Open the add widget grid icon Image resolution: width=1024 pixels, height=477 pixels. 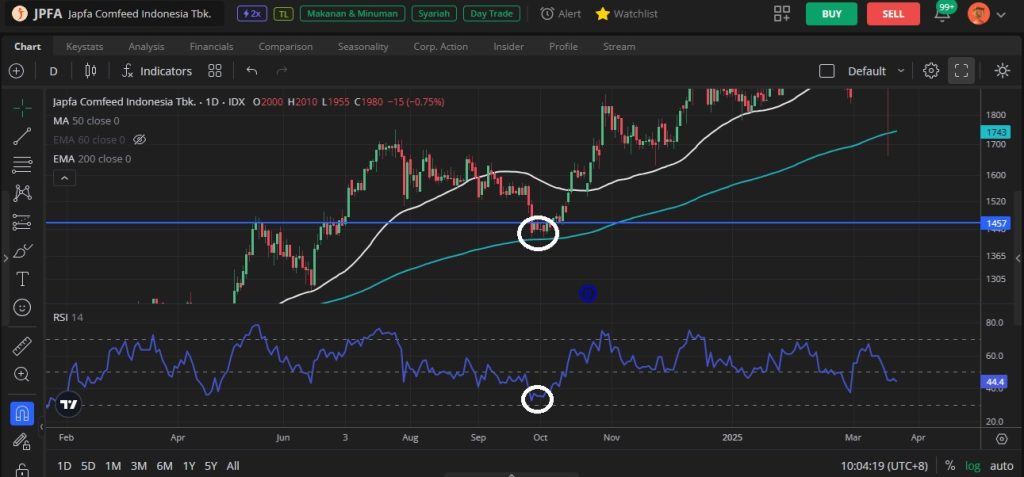tap(782, 14)
